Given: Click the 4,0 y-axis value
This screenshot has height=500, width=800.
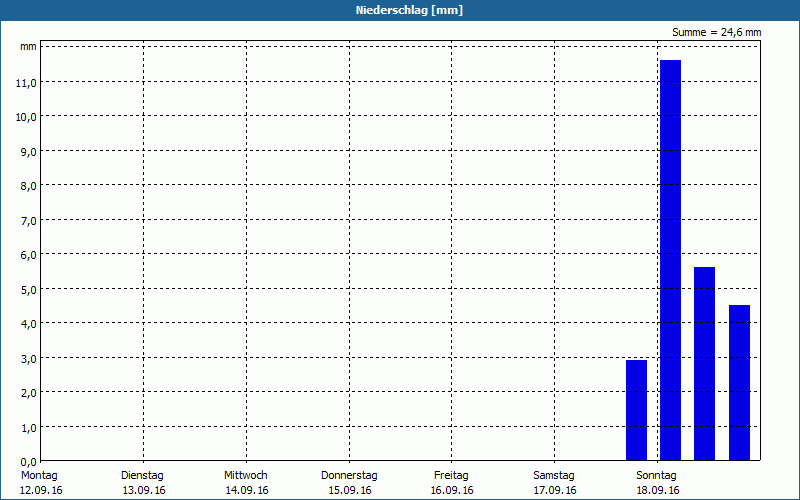Looking at the screenshot, I should click(29, 323).
